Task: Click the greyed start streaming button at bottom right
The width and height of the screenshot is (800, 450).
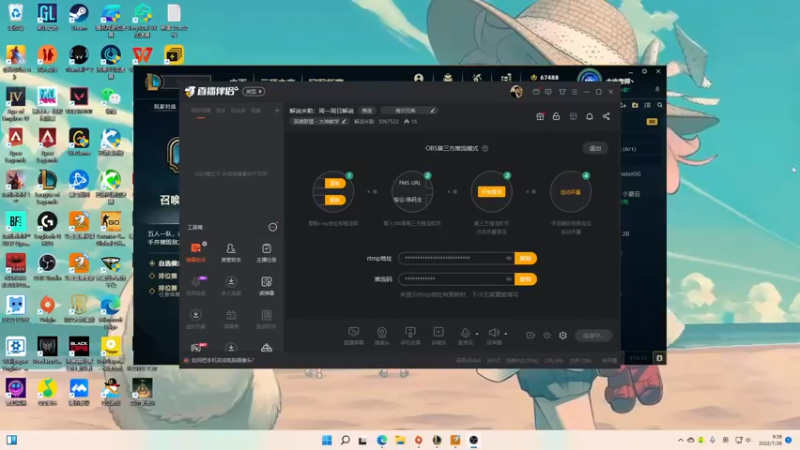Action: click(x=594, y=335)
